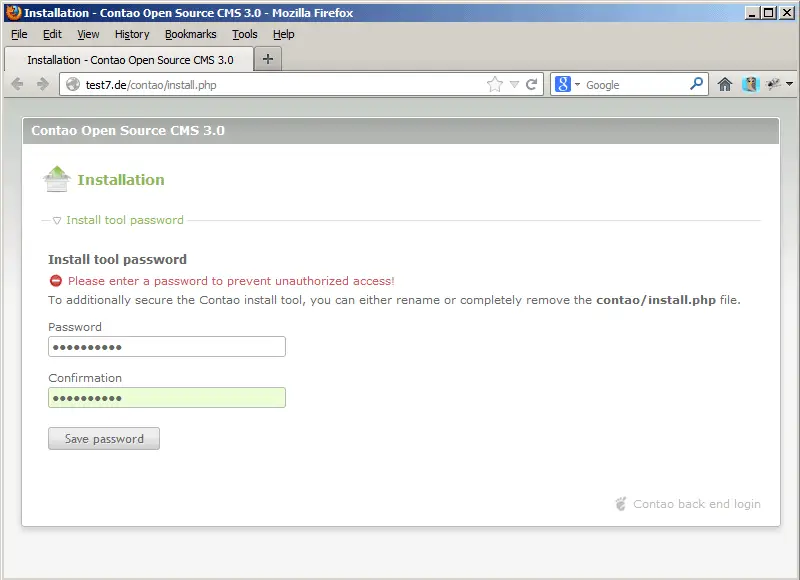Image resolution: width=800 pixels, height=580 pixels.
Task: Open the Tools menu
Action: pyautogui.click(x=244, y=34)
